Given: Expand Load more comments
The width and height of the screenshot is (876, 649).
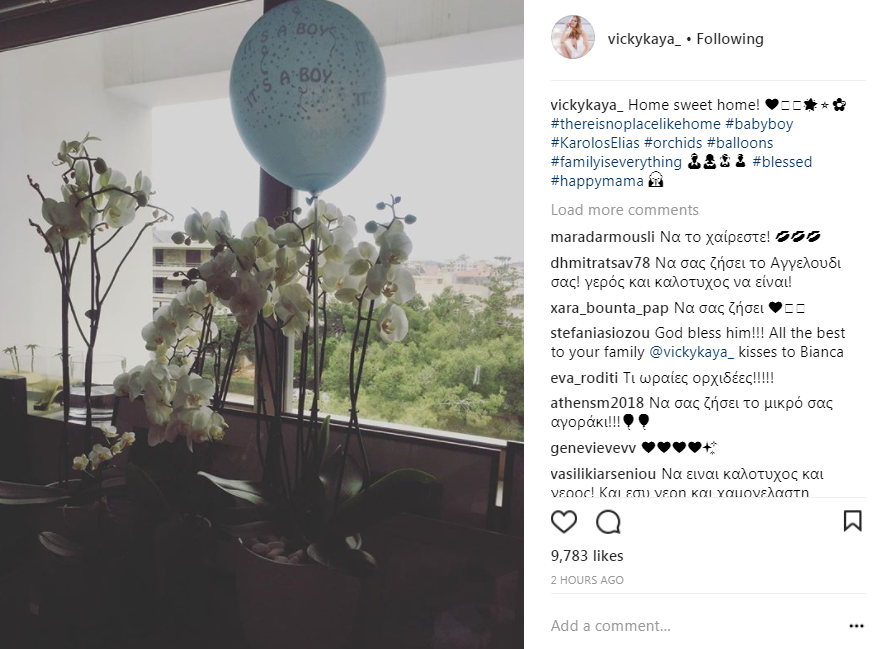Looking at the screenshot, I should (x=625, y=210).
